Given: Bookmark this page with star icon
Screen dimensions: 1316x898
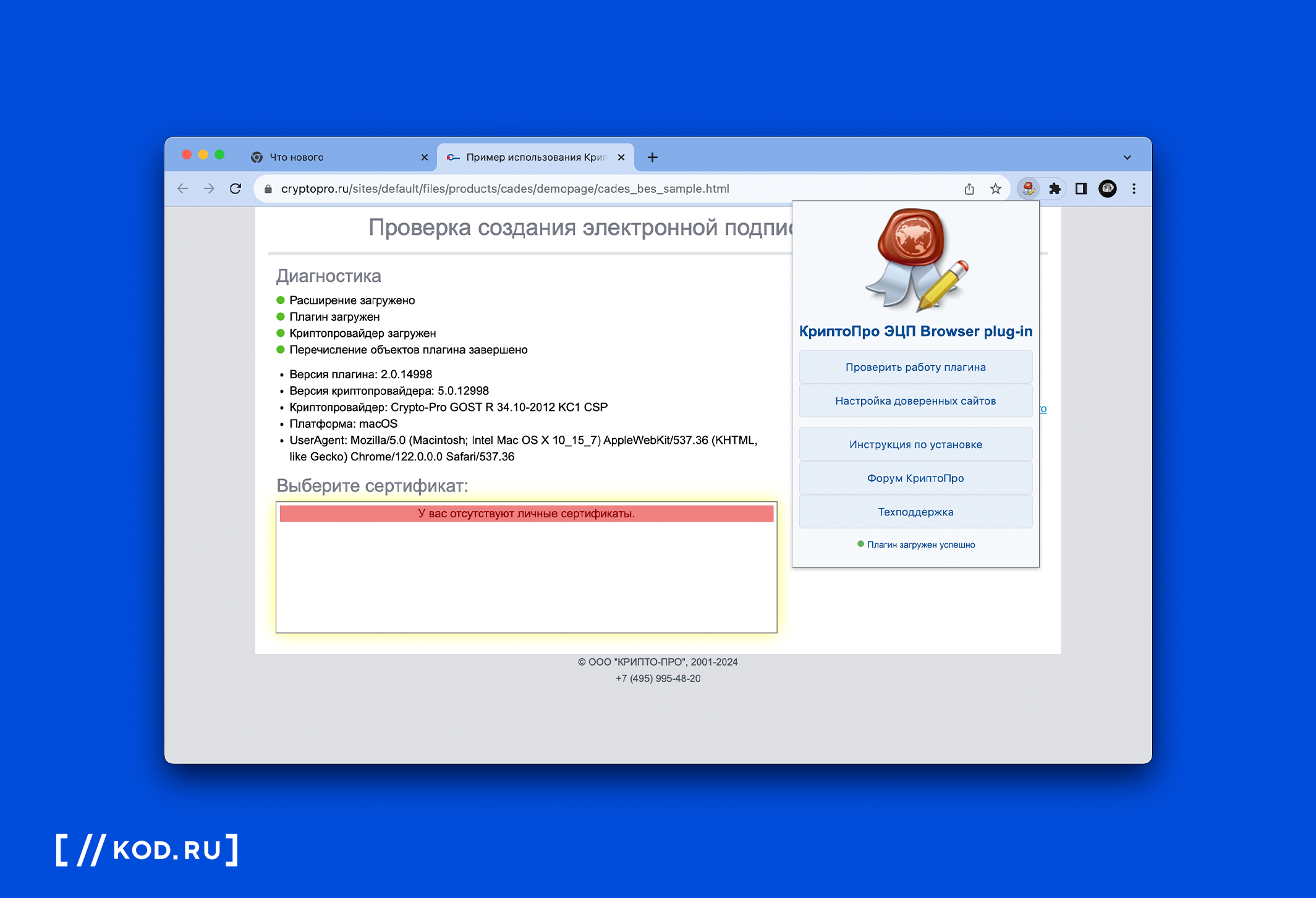Looking at the screenshot, I should tap(995, 188).
